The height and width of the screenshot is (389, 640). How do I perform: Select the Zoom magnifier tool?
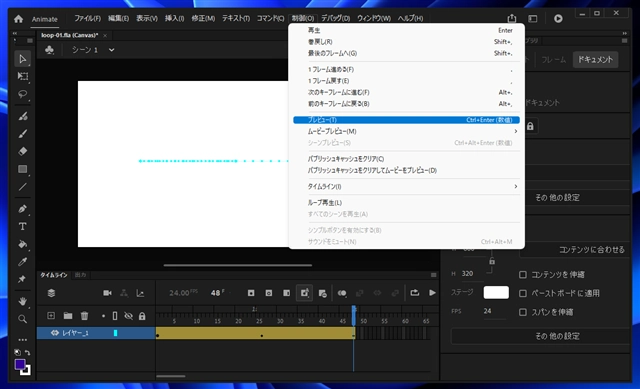23,319
